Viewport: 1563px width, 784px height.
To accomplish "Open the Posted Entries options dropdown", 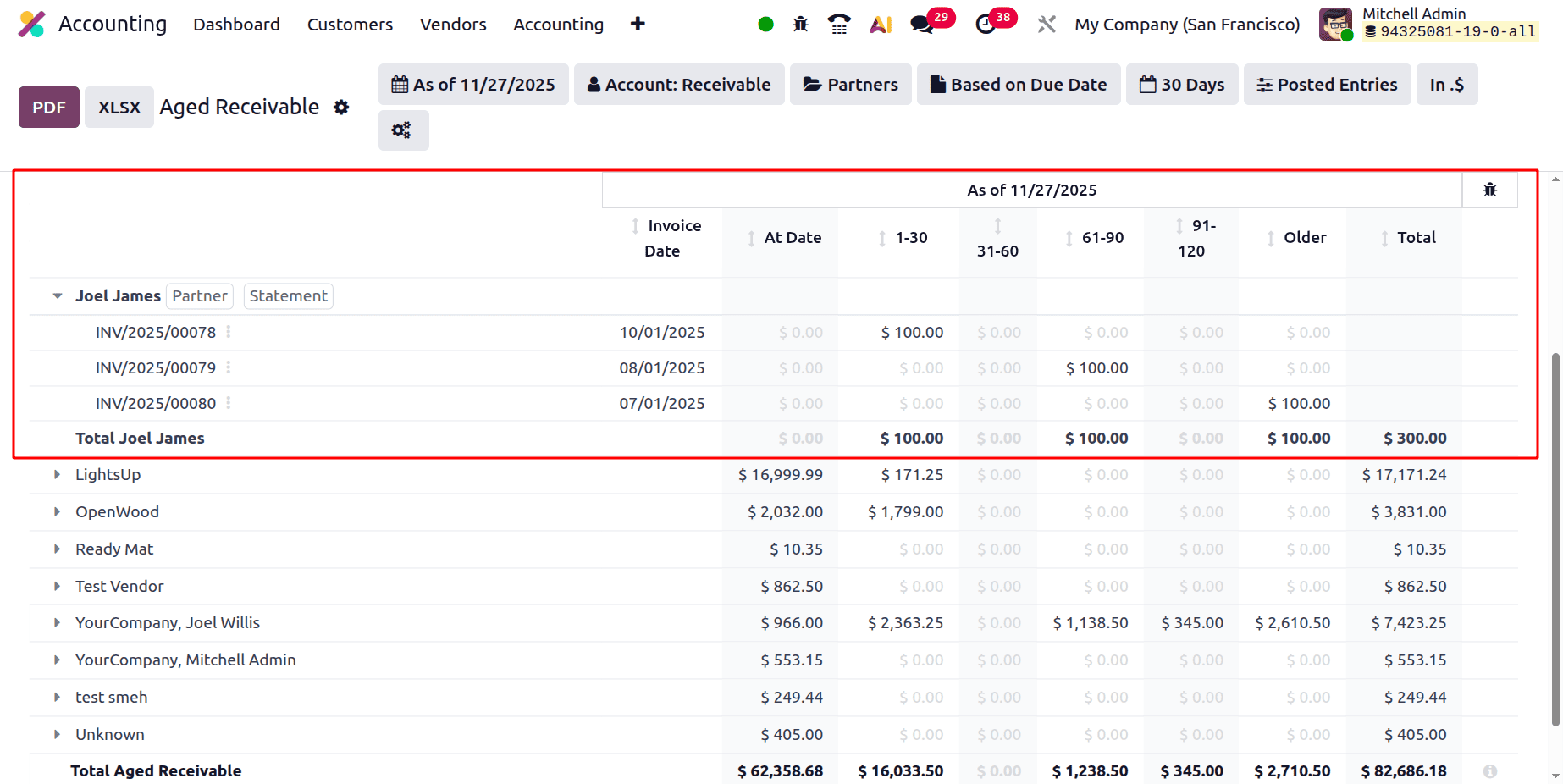I will point(1327,85).
